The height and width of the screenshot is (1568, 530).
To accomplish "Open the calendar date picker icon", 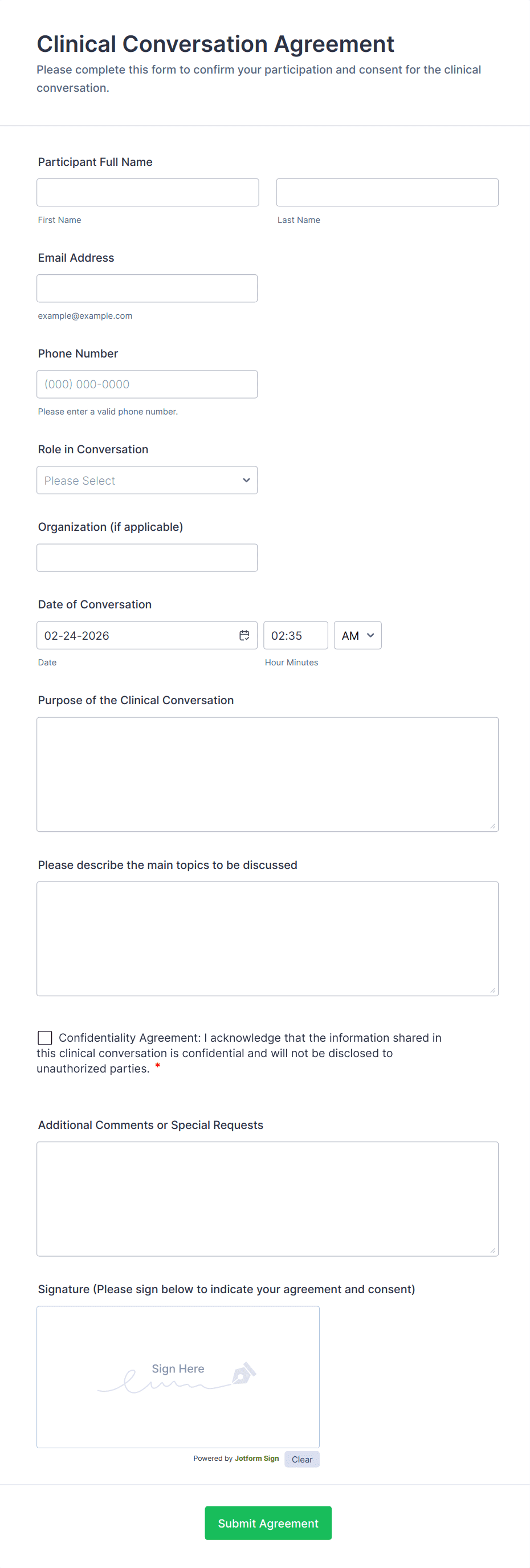I will [x=244, y=635].
